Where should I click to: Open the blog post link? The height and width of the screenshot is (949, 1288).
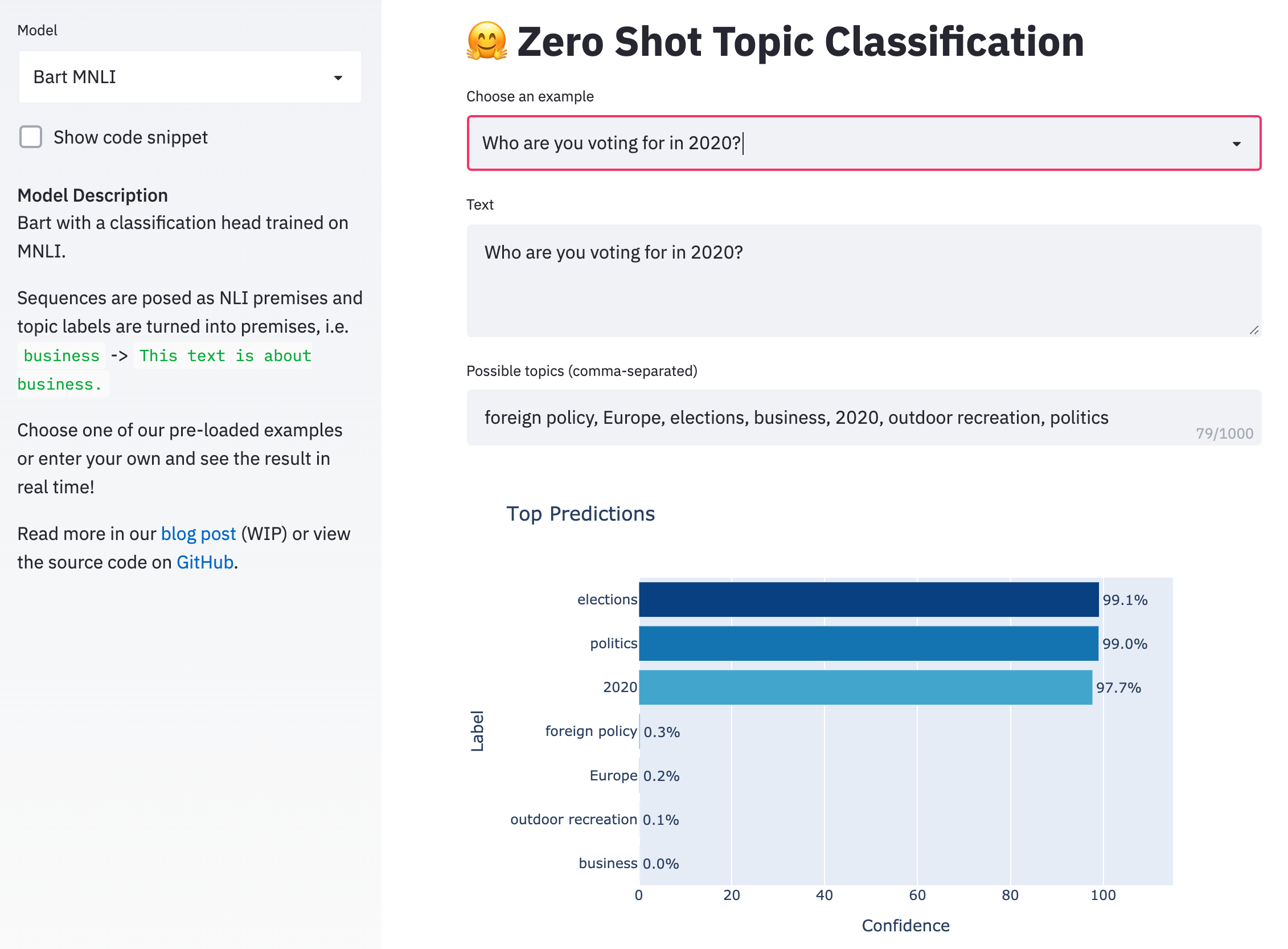point(198,534)
